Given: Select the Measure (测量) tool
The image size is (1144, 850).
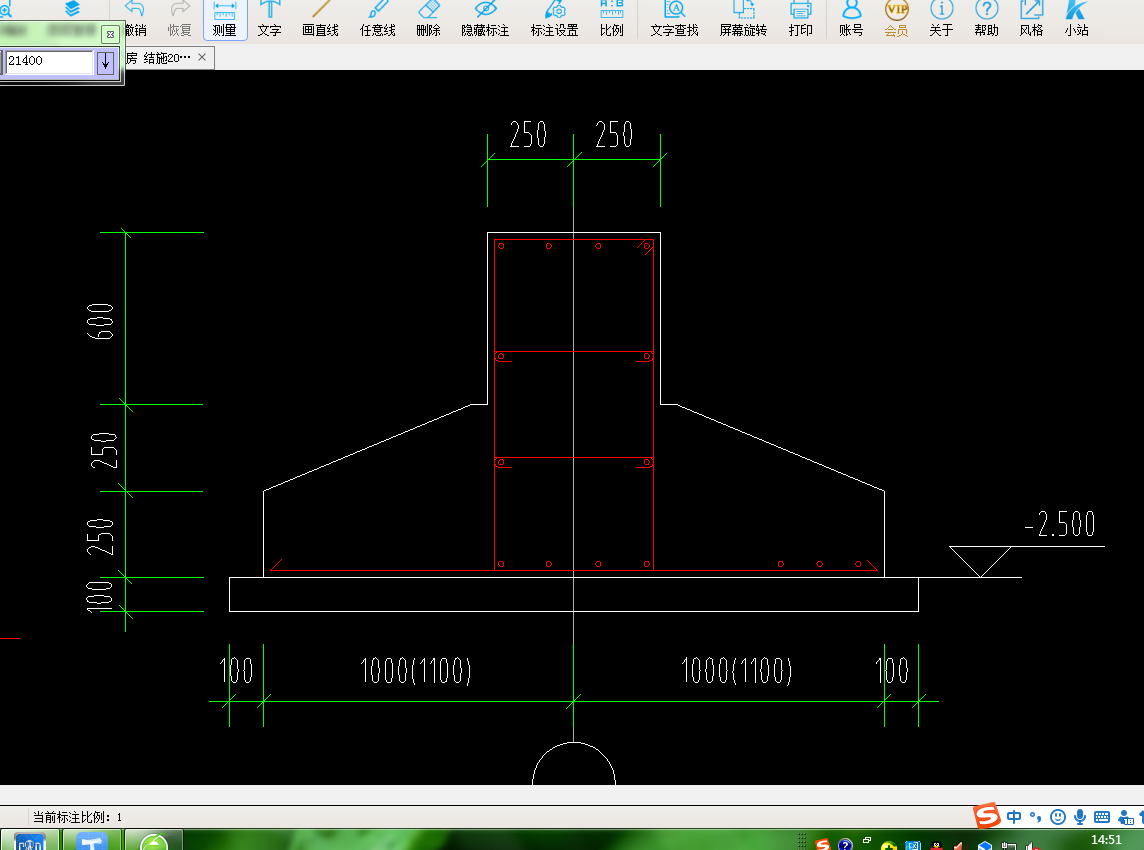Looking at the screenshot, I should pos(225,19).
